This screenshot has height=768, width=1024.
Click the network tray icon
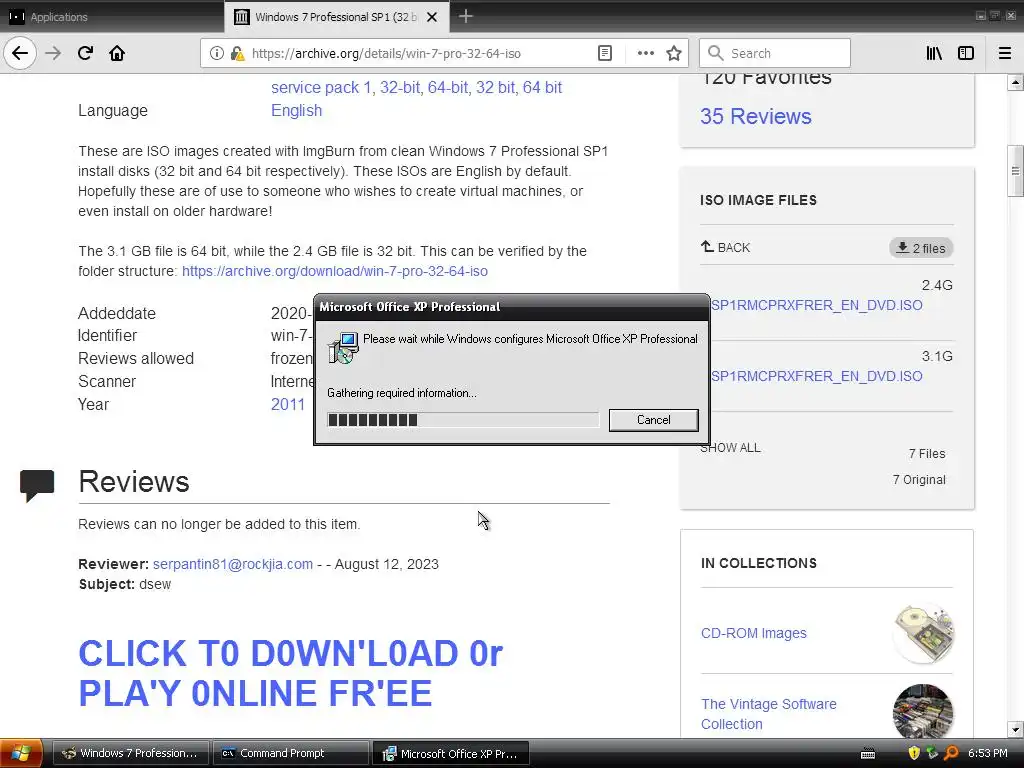point(933,753)
